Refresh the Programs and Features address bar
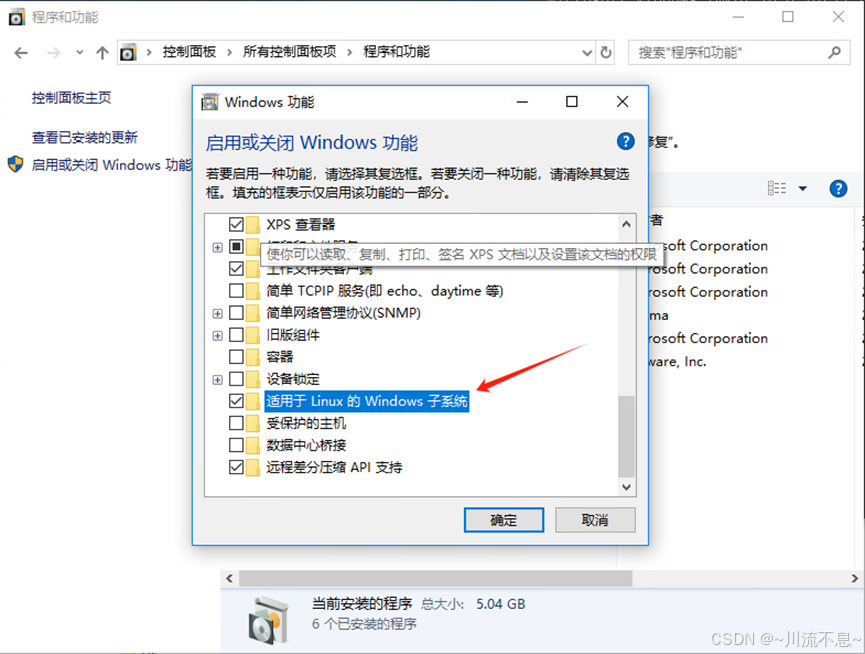The image size is (865, 654). (x=606, y=52)
